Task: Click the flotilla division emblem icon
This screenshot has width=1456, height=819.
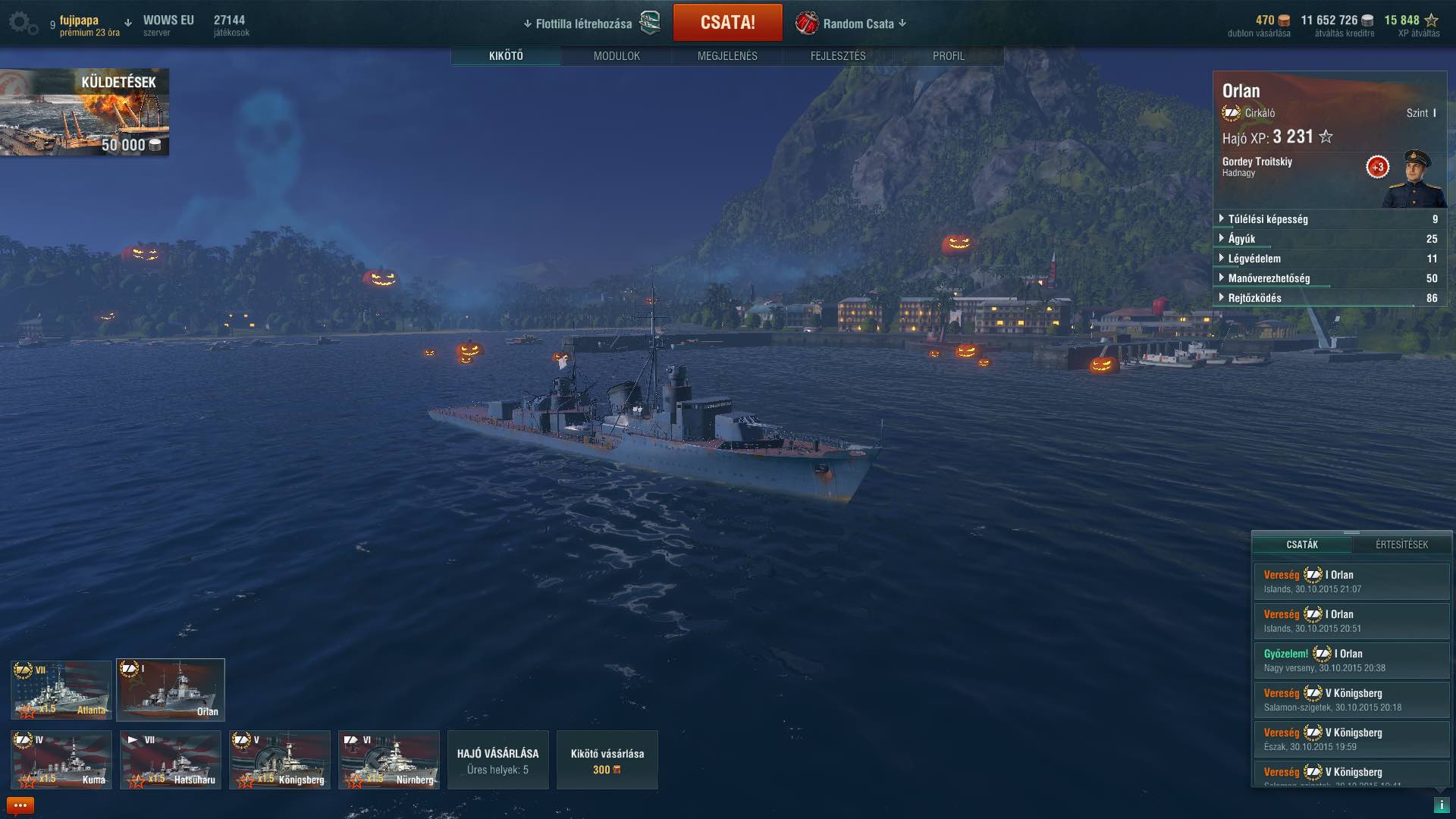Action: (650, 23)
